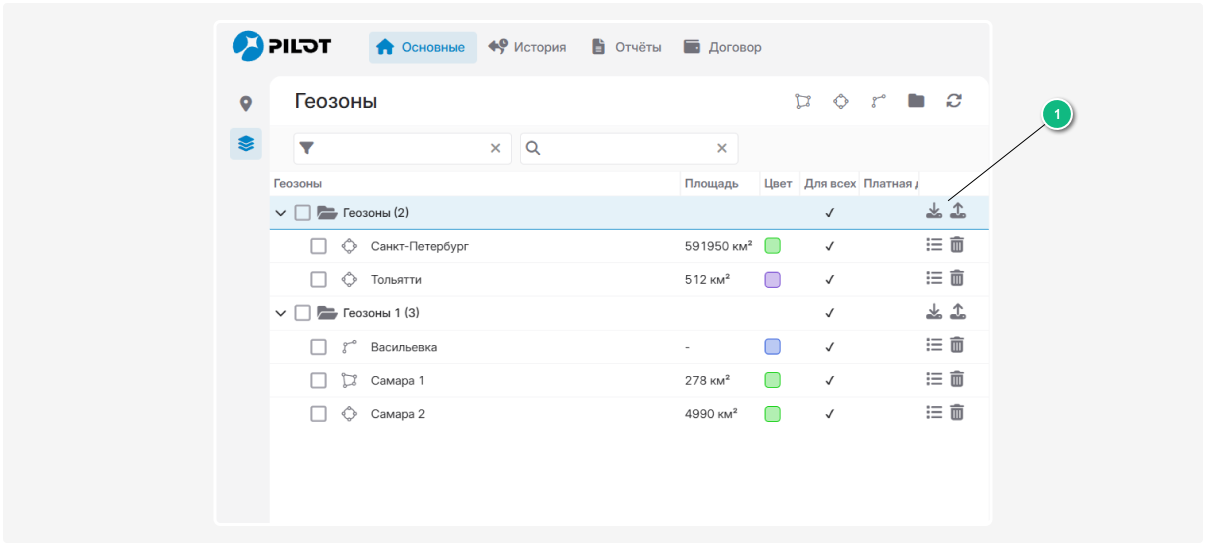Toggle the Для всех checkmark for Самара 1
1206x546 pixels.
point(830,380)
